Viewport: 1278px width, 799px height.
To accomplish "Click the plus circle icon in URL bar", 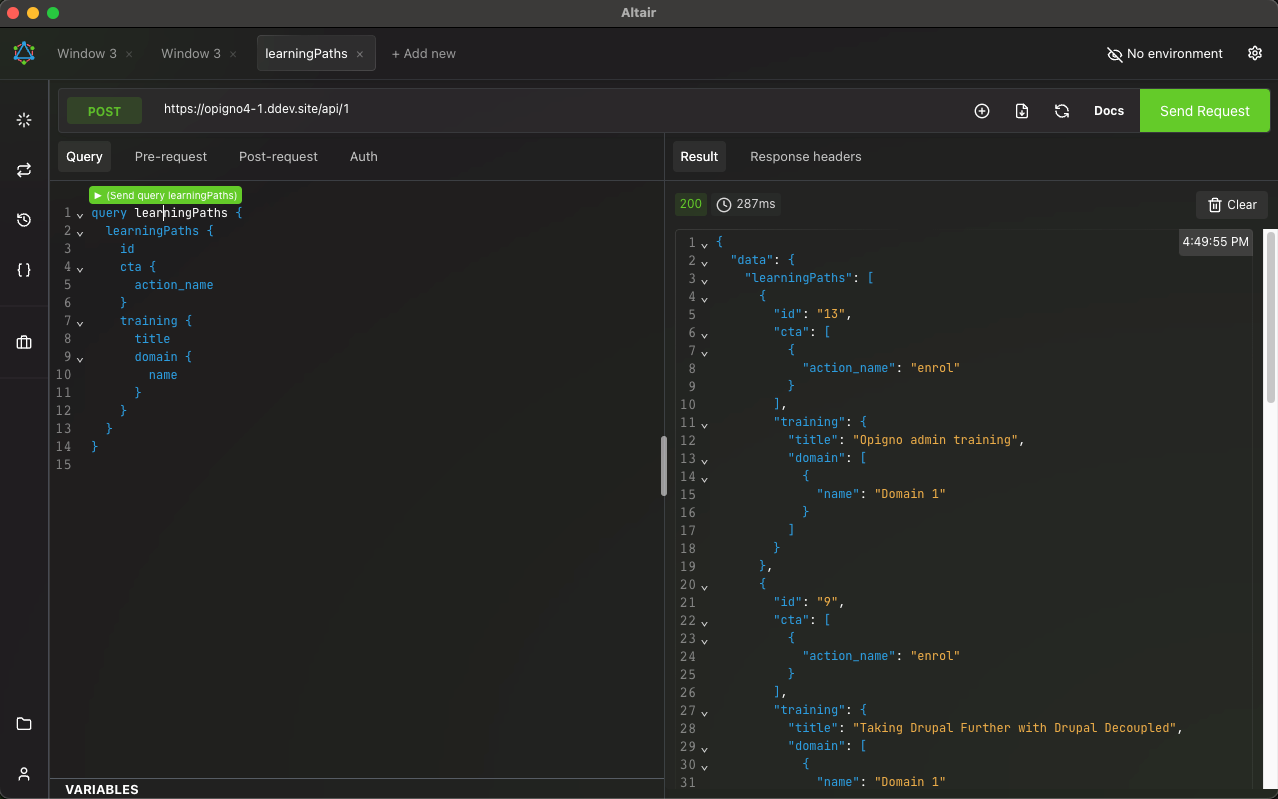I will coord(982,111).
